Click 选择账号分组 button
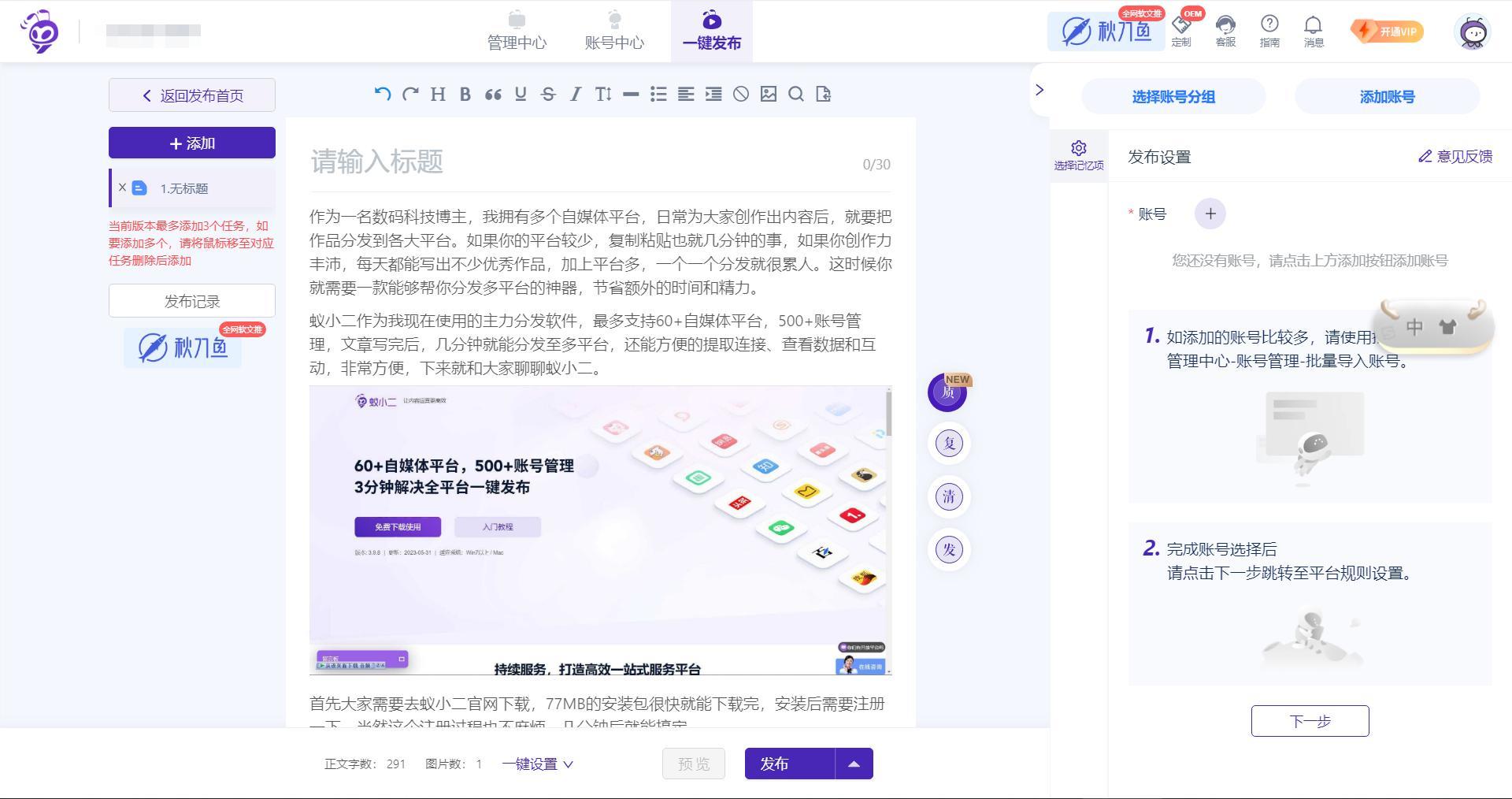The width and height of the screenshot is (1512, 799). point(1173,97)
